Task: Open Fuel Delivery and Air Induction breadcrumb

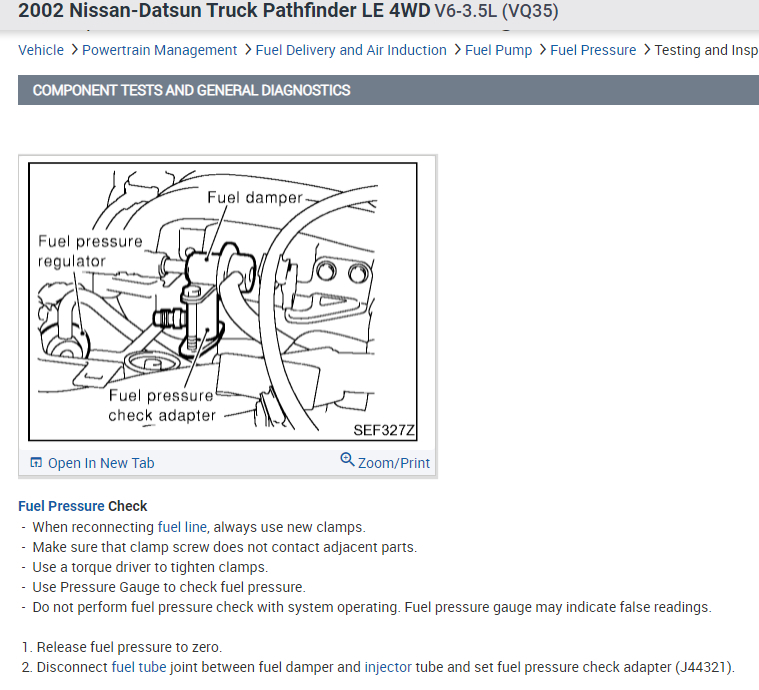Action: click(351, 50)
